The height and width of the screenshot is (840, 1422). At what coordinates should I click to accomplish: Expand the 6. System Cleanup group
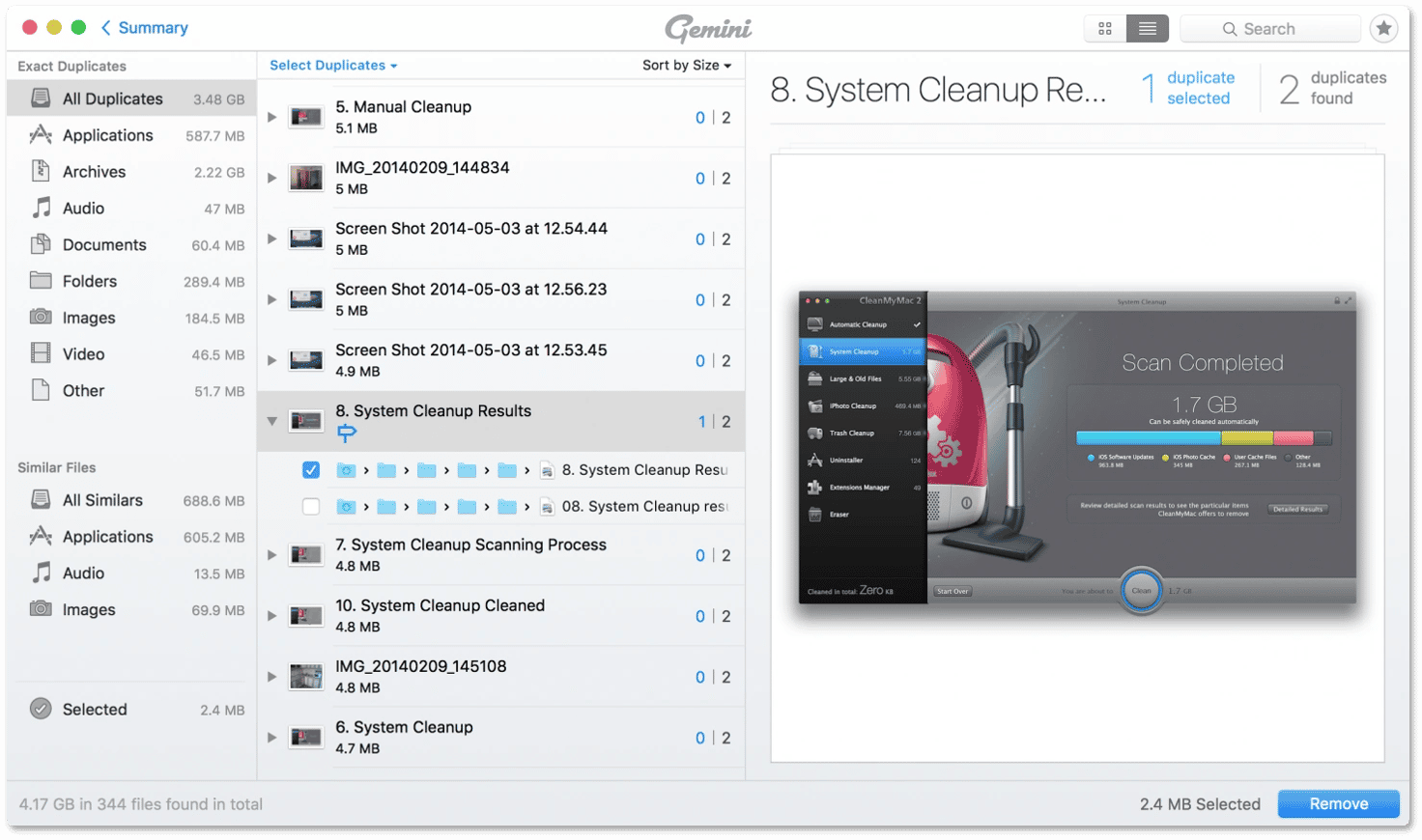[272, 738]
